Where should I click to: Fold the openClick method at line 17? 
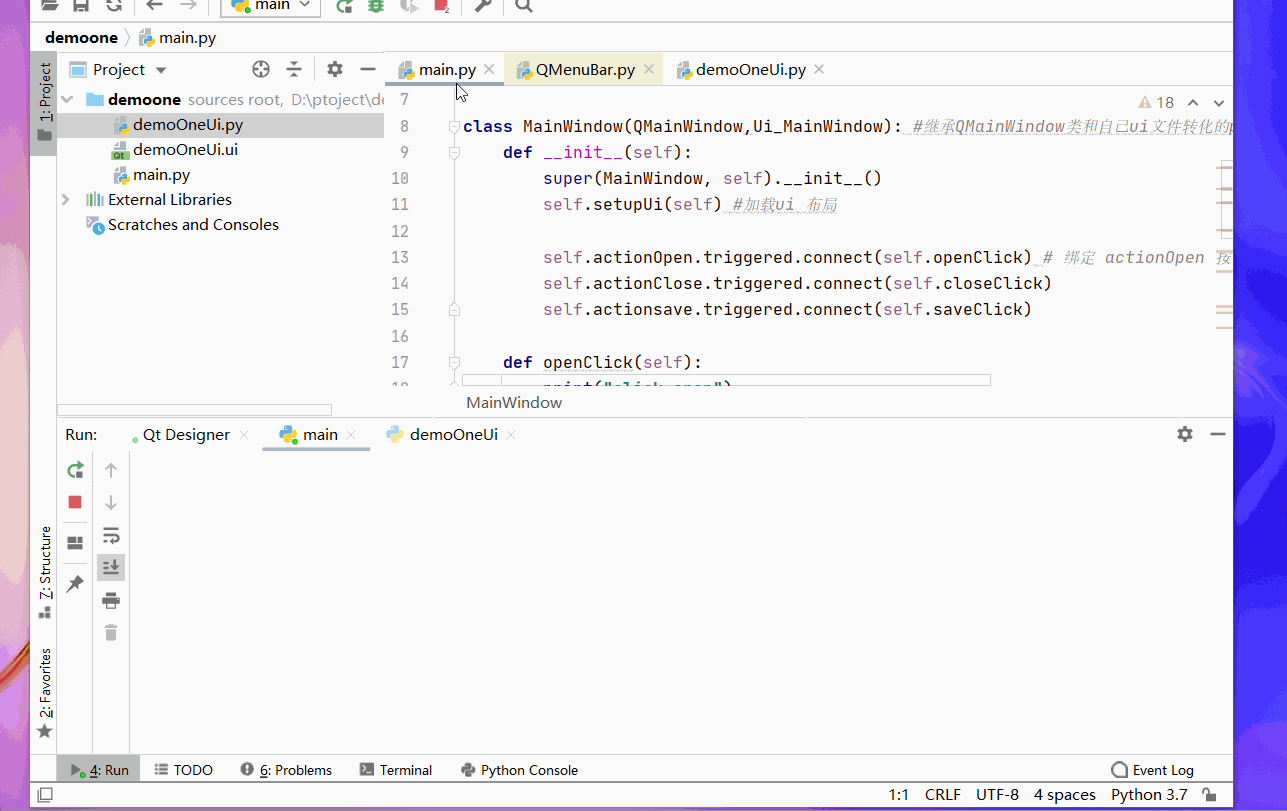pos(454,362)
